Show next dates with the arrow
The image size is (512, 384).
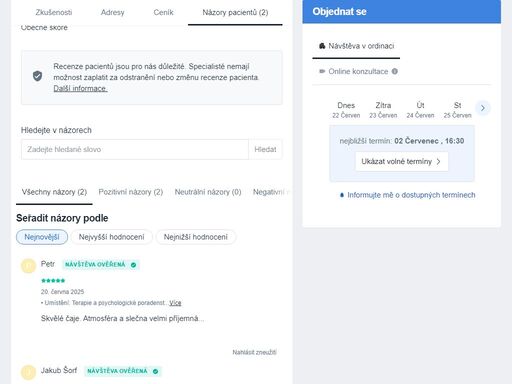point(483,108)
